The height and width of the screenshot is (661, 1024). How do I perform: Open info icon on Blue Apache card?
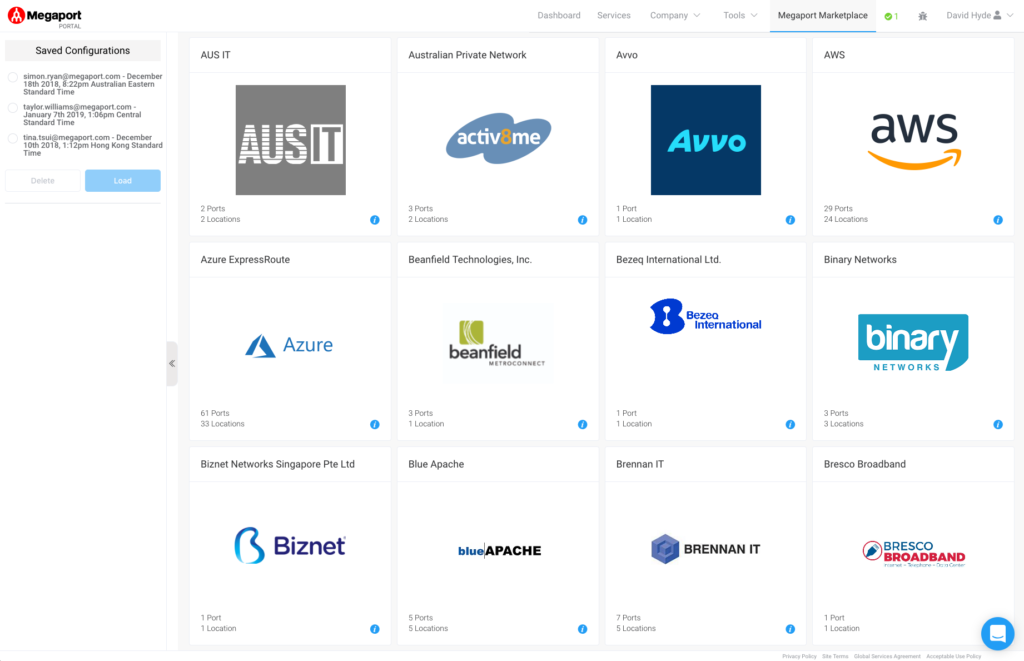[583, 629]
